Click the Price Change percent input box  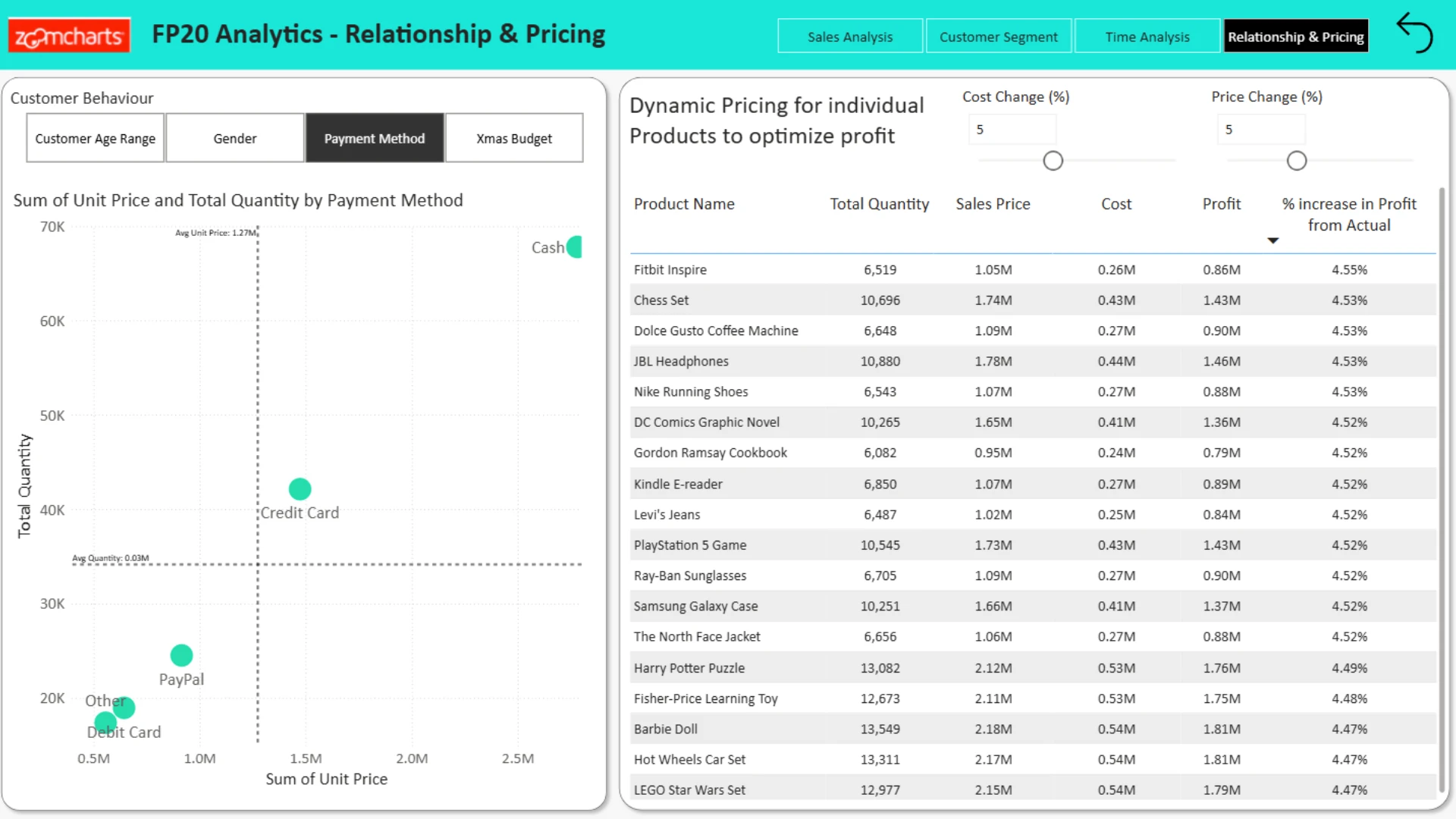pyautogui.click(x=1261, y=130)
